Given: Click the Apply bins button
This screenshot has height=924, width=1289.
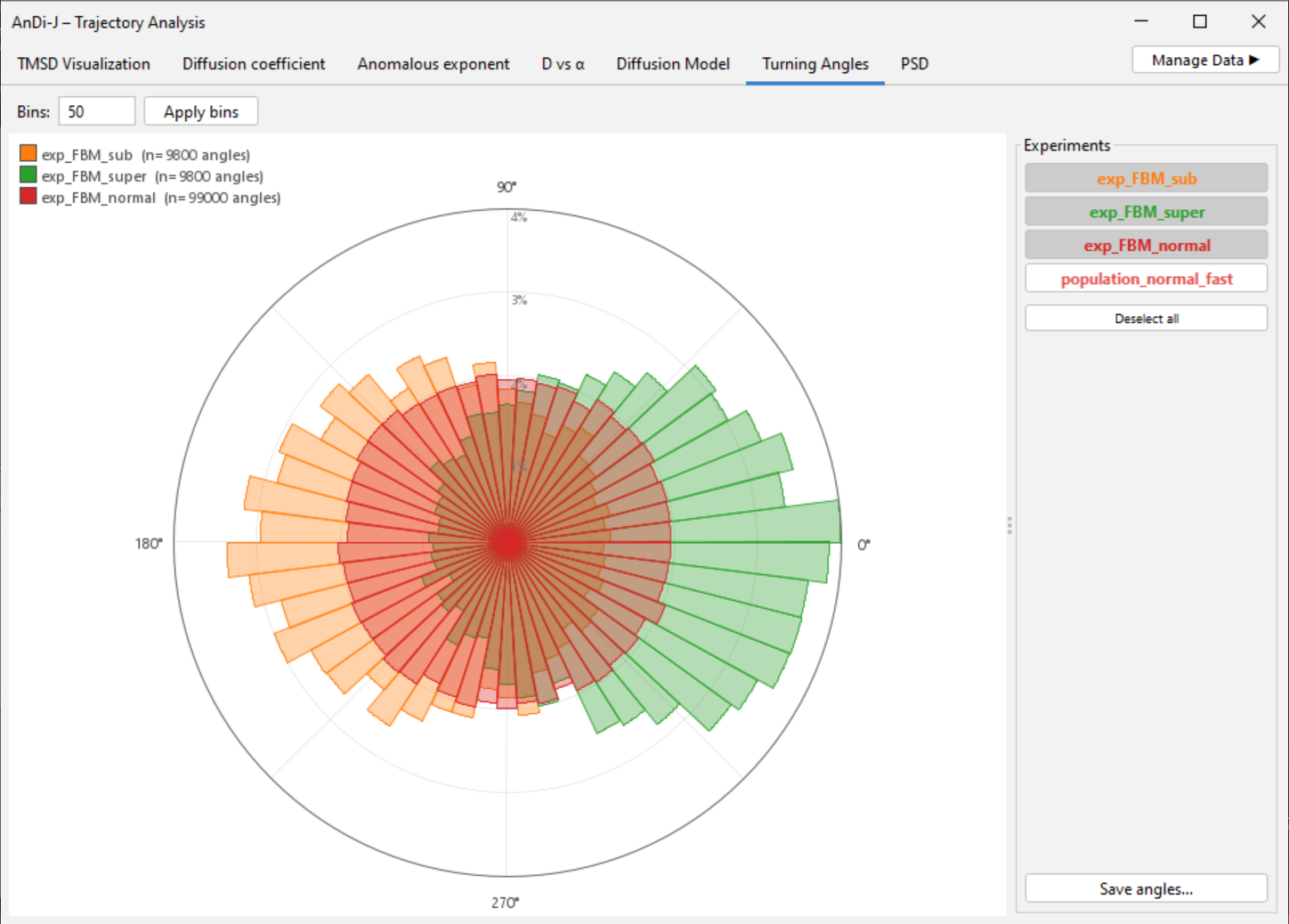Looking at the screenshot, I should (201, 111).
